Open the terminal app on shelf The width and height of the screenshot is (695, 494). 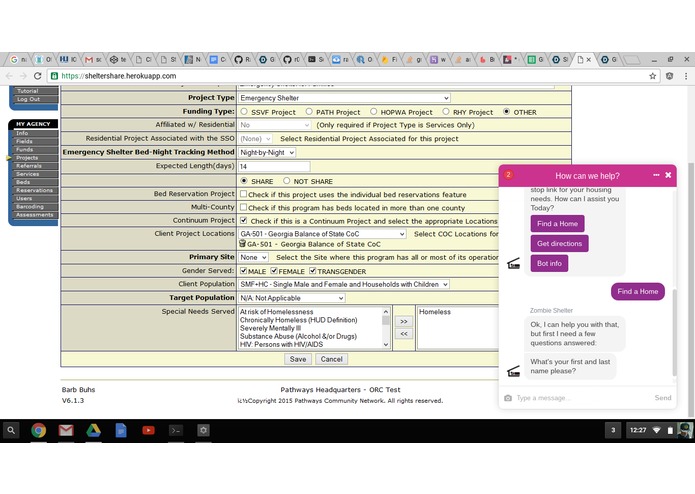(x=176, y=430)
